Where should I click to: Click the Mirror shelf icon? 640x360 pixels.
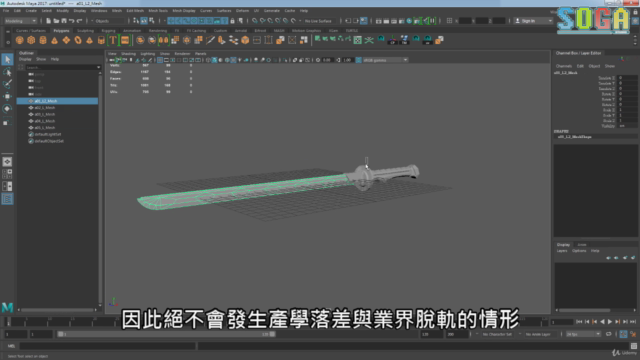click(x=163, y=40)
